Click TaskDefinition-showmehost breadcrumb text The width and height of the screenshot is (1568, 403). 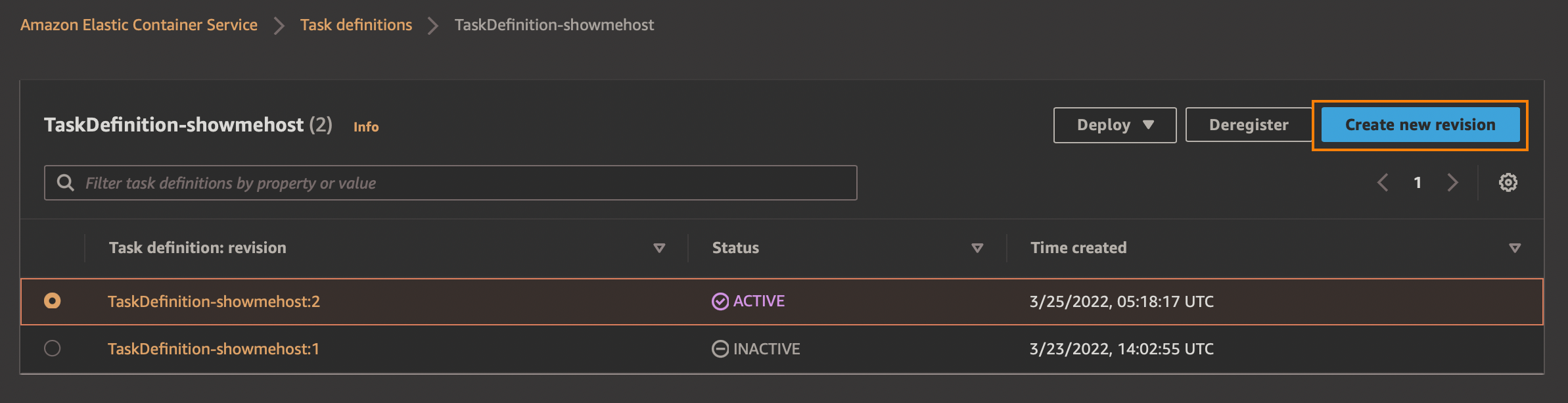point(554,25)
